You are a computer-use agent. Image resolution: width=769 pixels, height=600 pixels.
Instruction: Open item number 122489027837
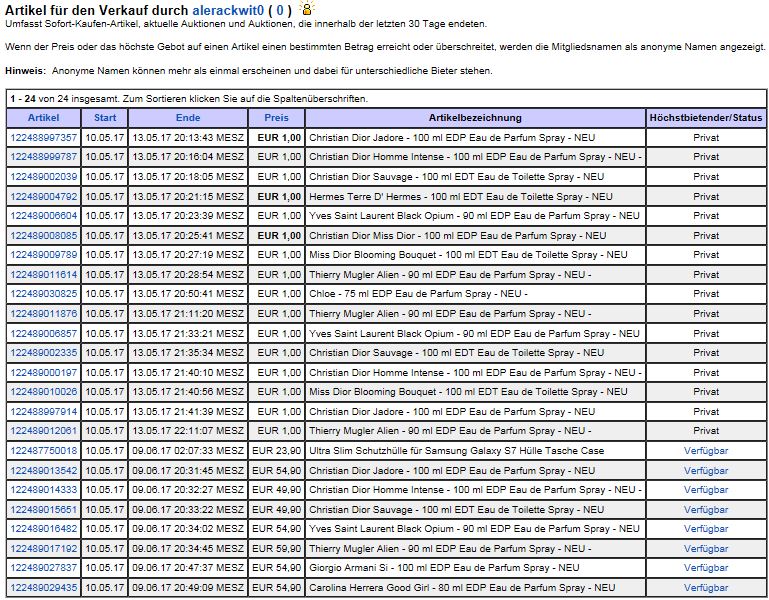click(x=44, y=568)
